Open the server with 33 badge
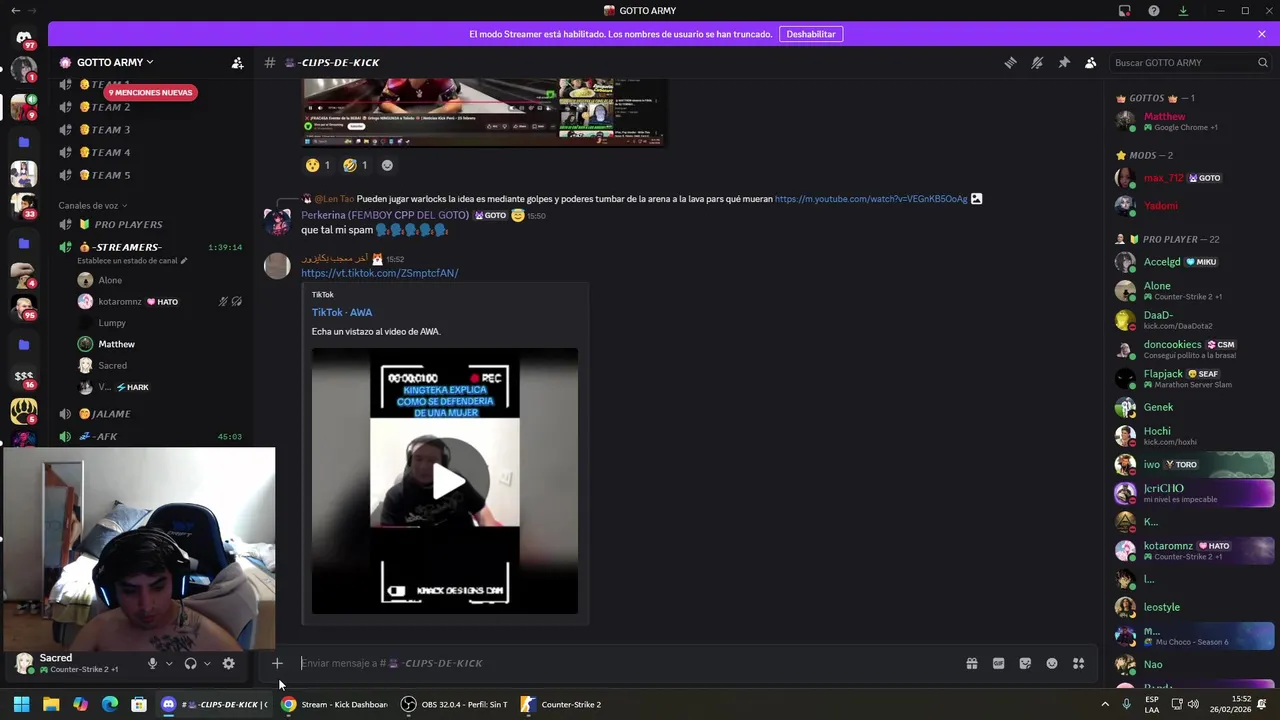 click(x=24, y=204)
